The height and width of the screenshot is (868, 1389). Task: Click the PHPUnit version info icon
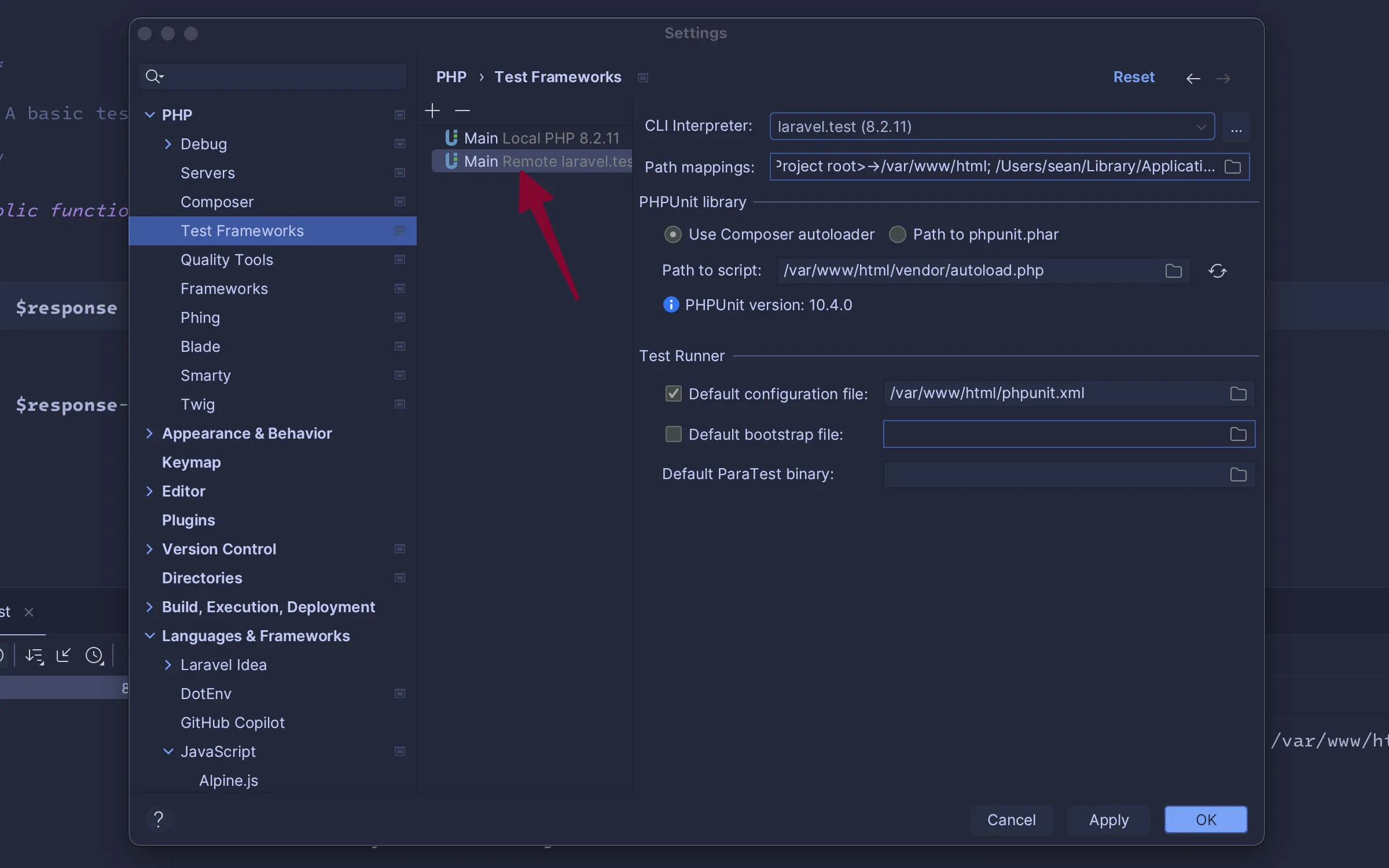(671, 304)
